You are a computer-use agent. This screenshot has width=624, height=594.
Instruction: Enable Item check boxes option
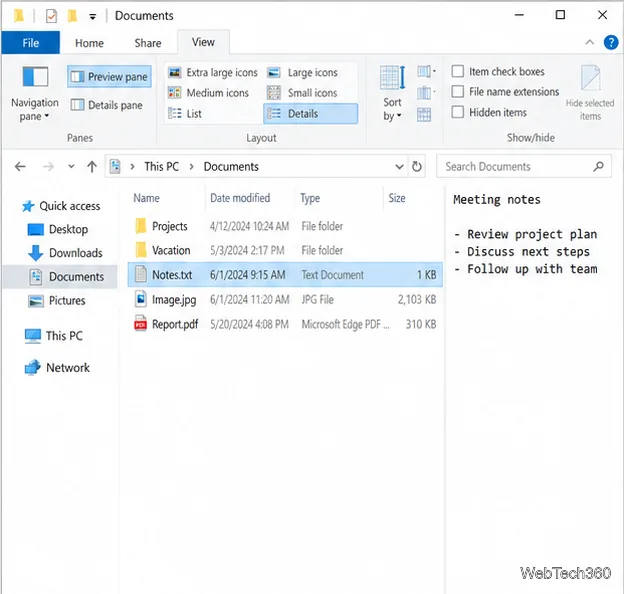498,72
